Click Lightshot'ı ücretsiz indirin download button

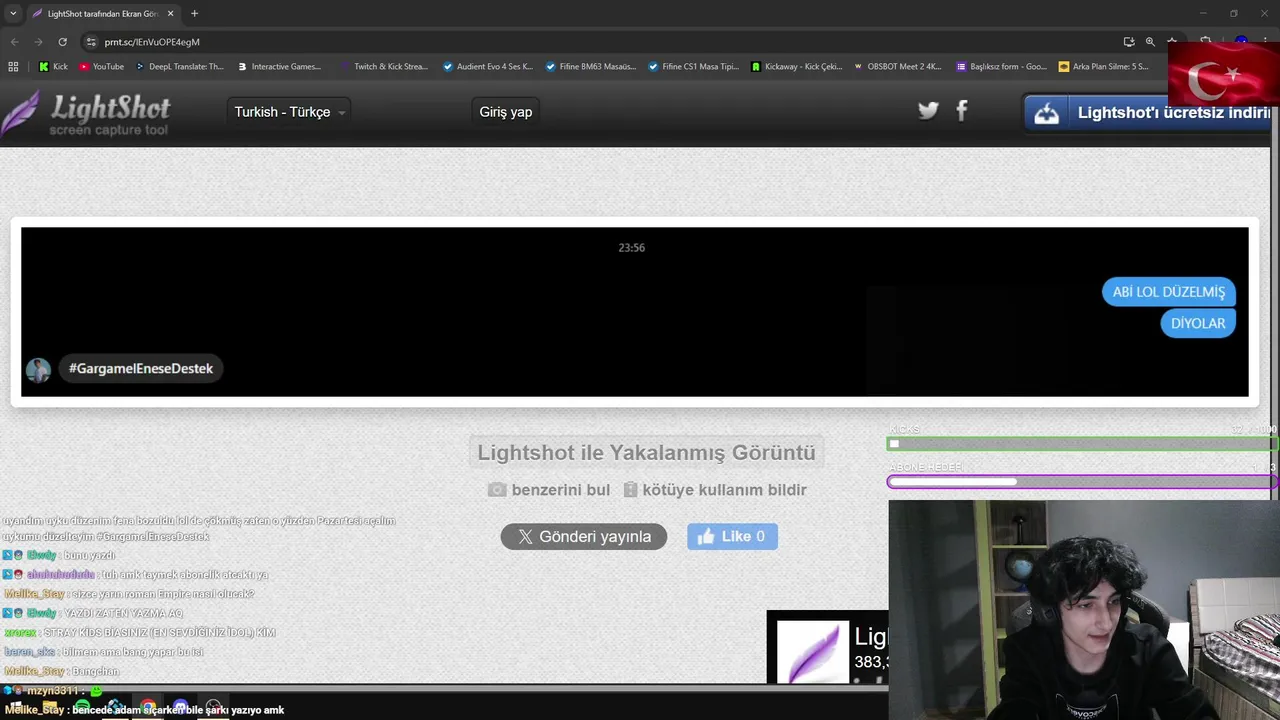click(1147, 113)
